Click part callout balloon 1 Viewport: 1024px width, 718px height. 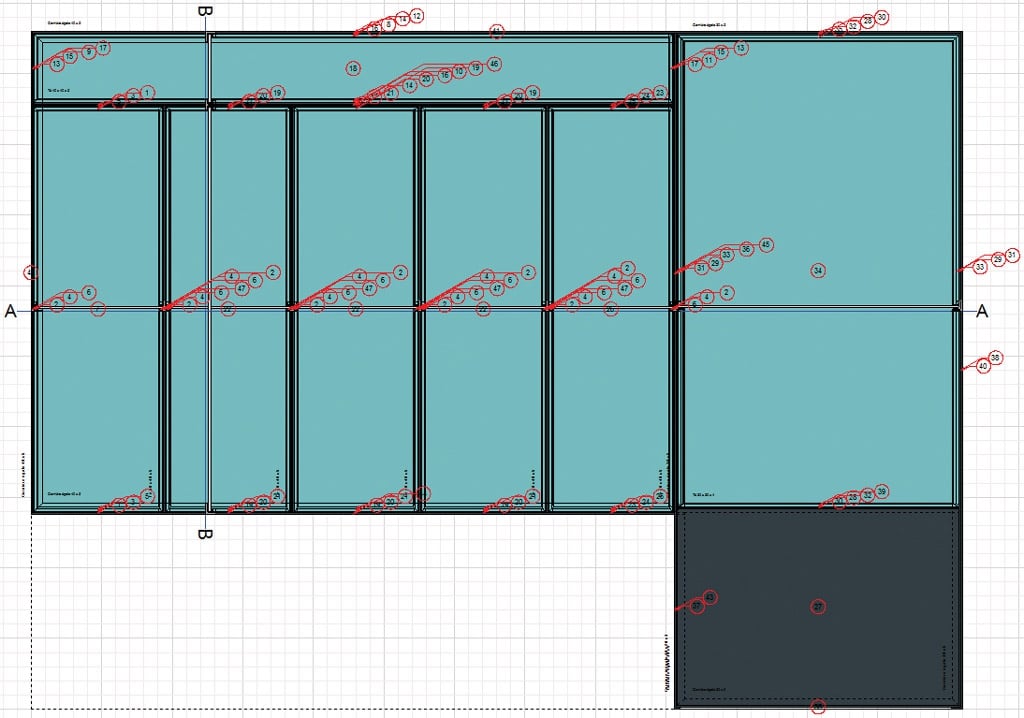147,93
